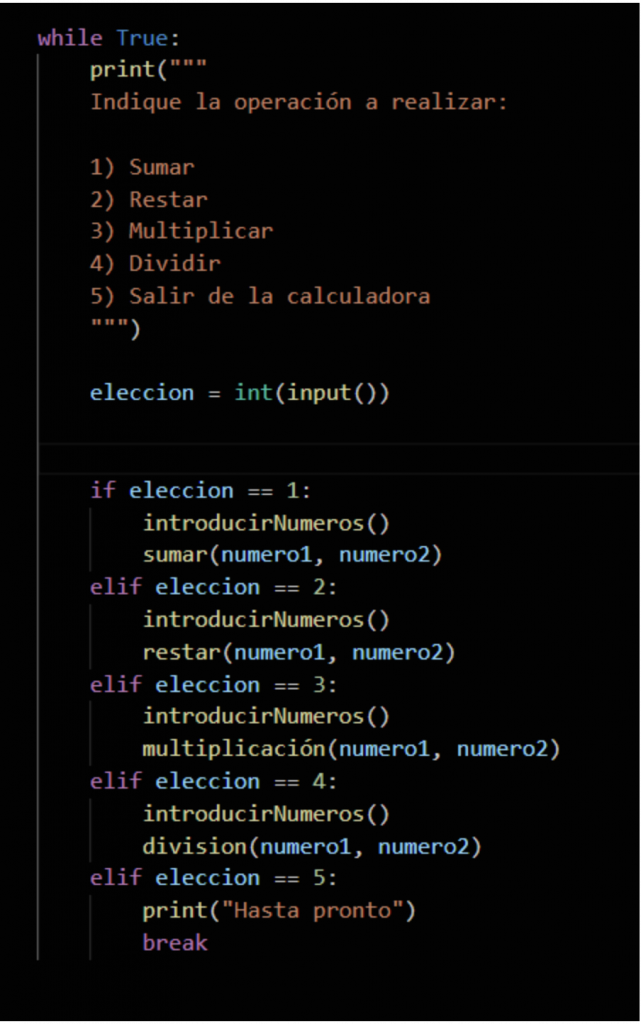
Task: Click the 'True' constant in the while statement
Action: 141,38
